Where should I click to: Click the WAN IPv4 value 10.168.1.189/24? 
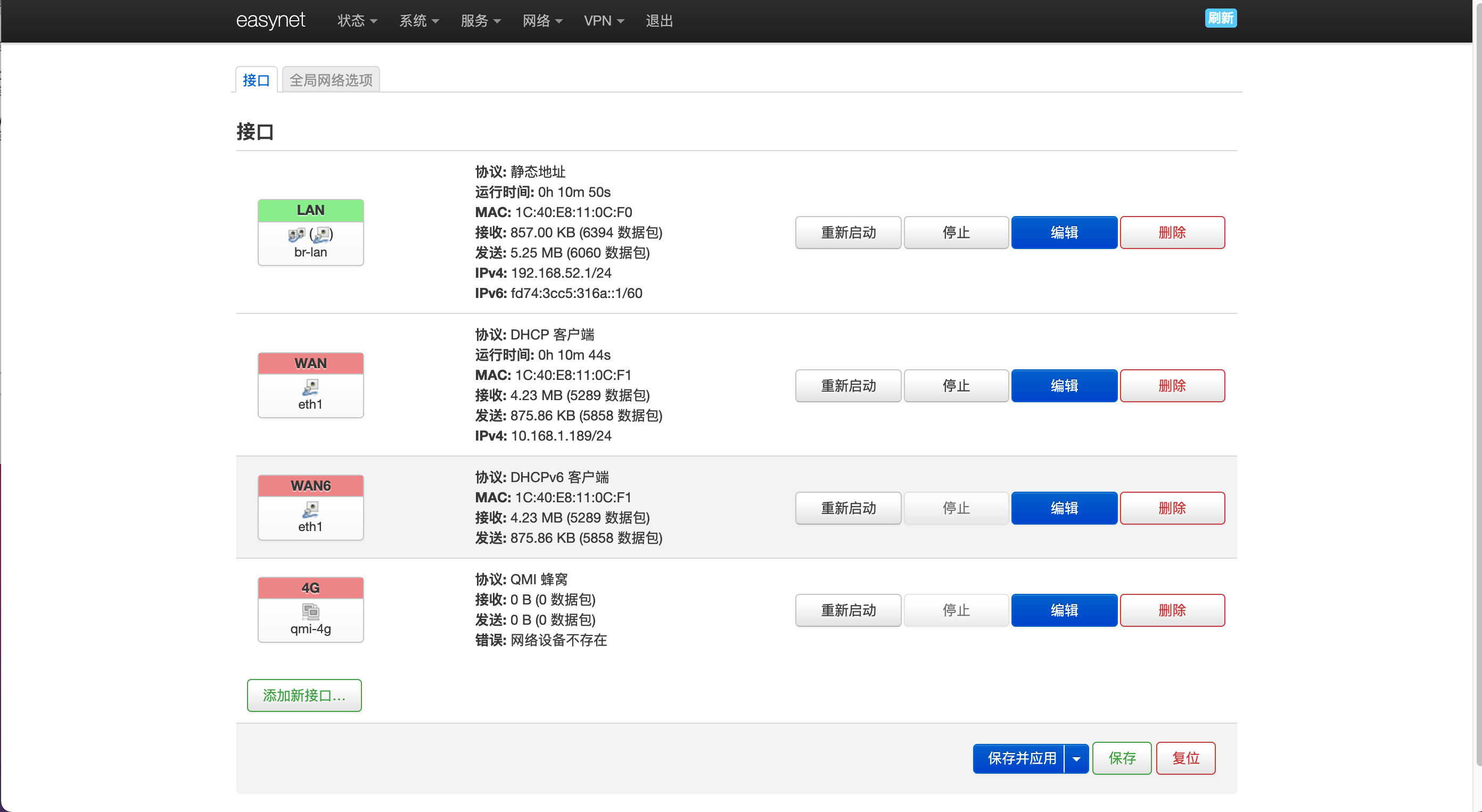(561, 436)
